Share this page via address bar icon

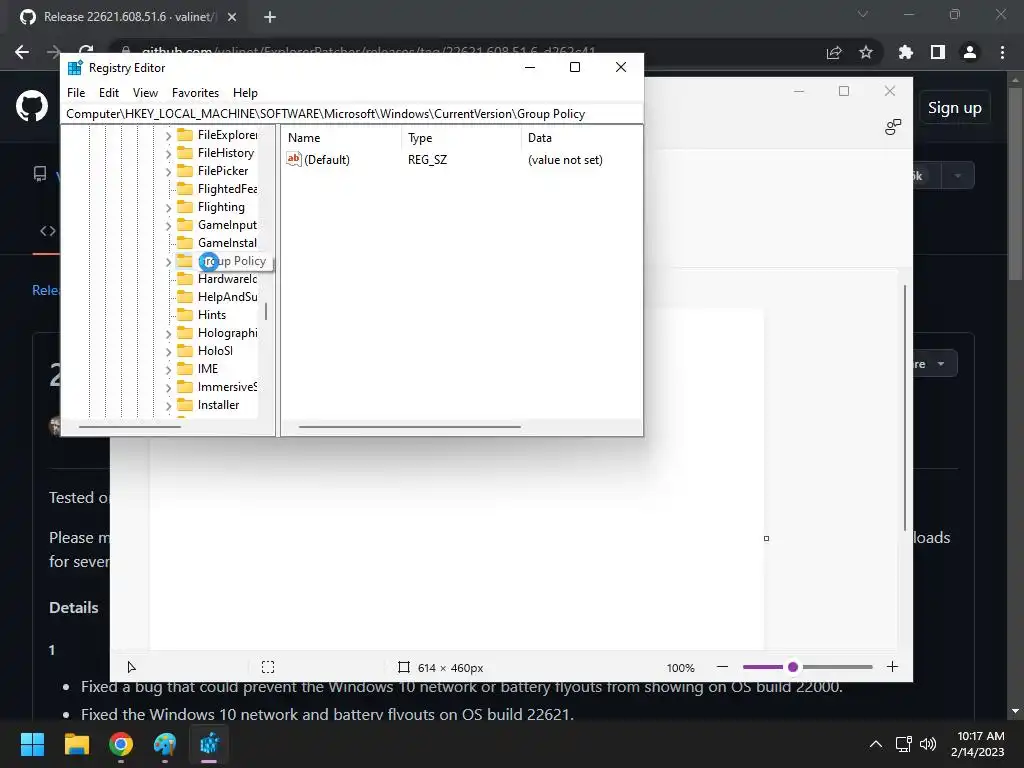(834, 52)
